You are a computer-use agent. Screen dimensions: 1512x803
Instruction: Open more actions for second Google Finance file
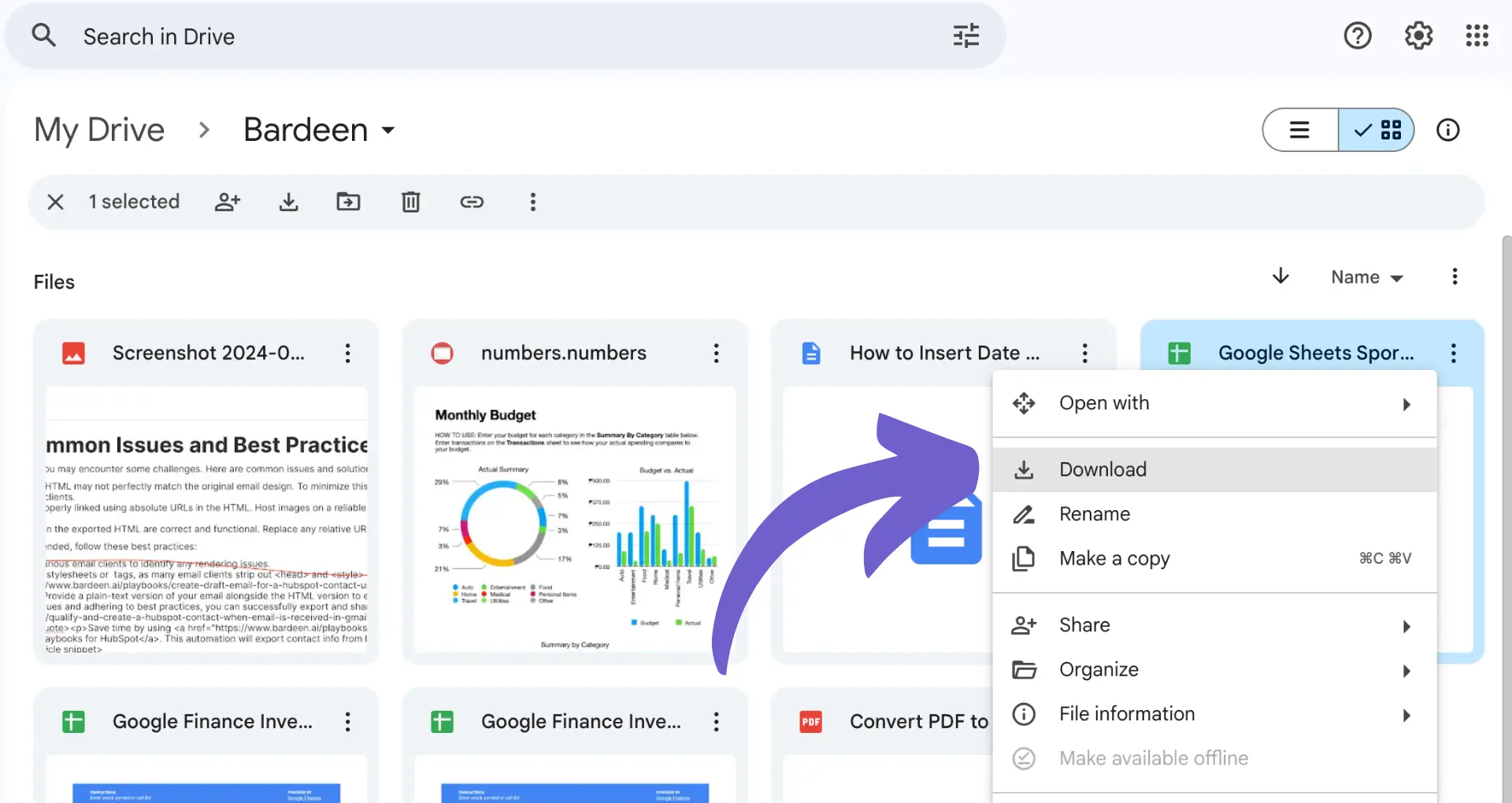716,722
